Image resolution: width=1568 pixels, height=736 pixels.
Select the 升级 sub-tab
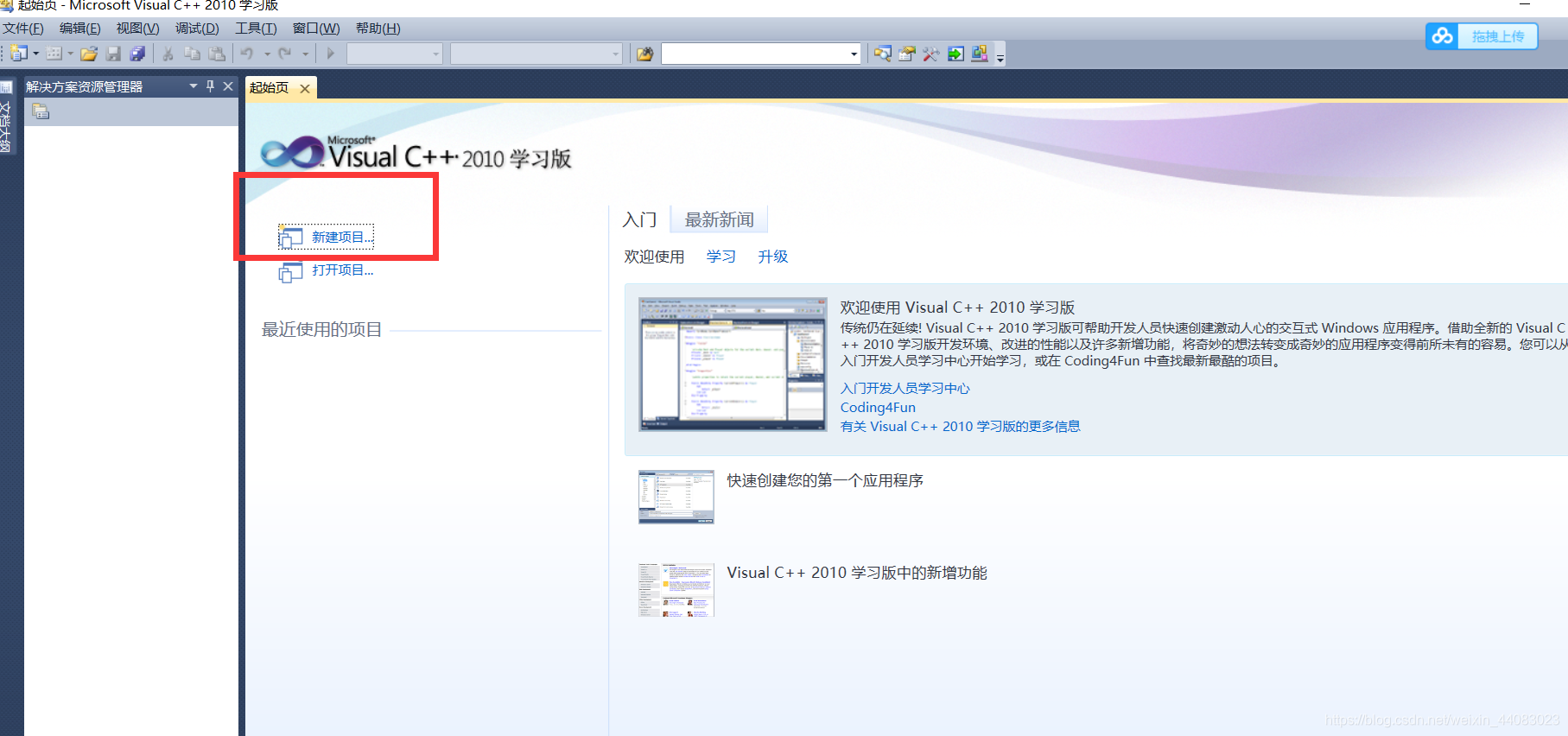click(773, 257)
